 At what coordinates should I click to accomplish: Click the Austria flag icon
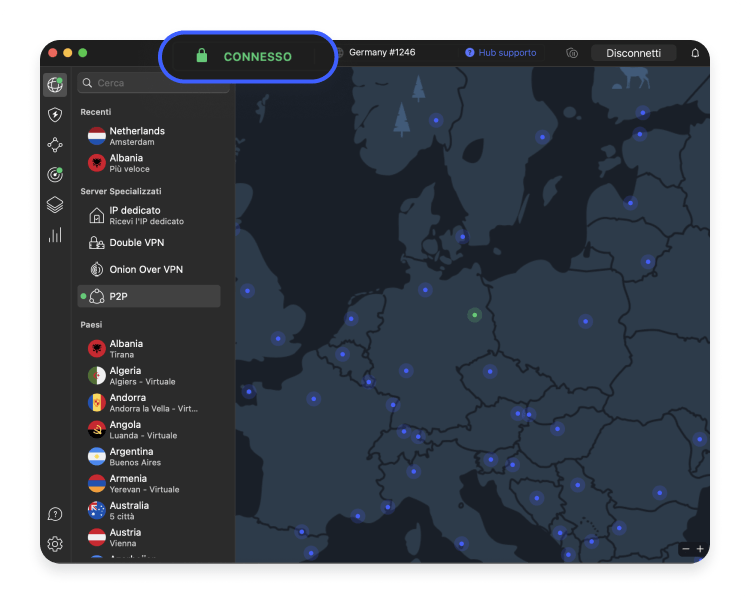[x=97, y=537]
